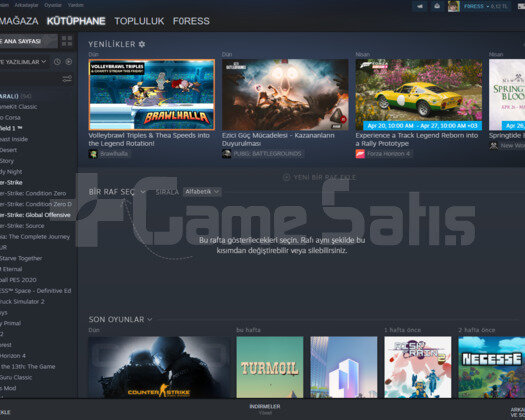Select Space - Definitive Ed entry
This screenshot has width=525, height=420.
(x=36, y=291)
